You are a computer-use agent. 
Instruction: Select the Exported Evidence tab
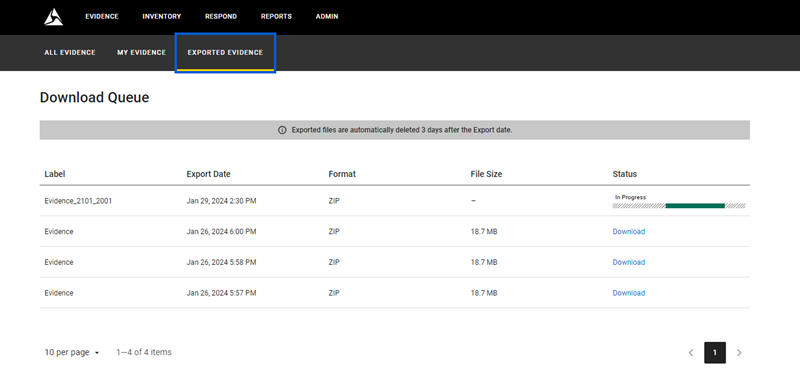225,53
